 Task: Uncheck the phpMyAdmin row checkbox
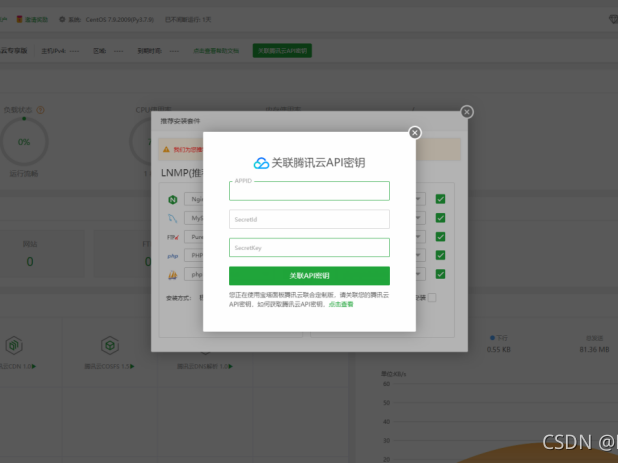[x=440, y=274]
